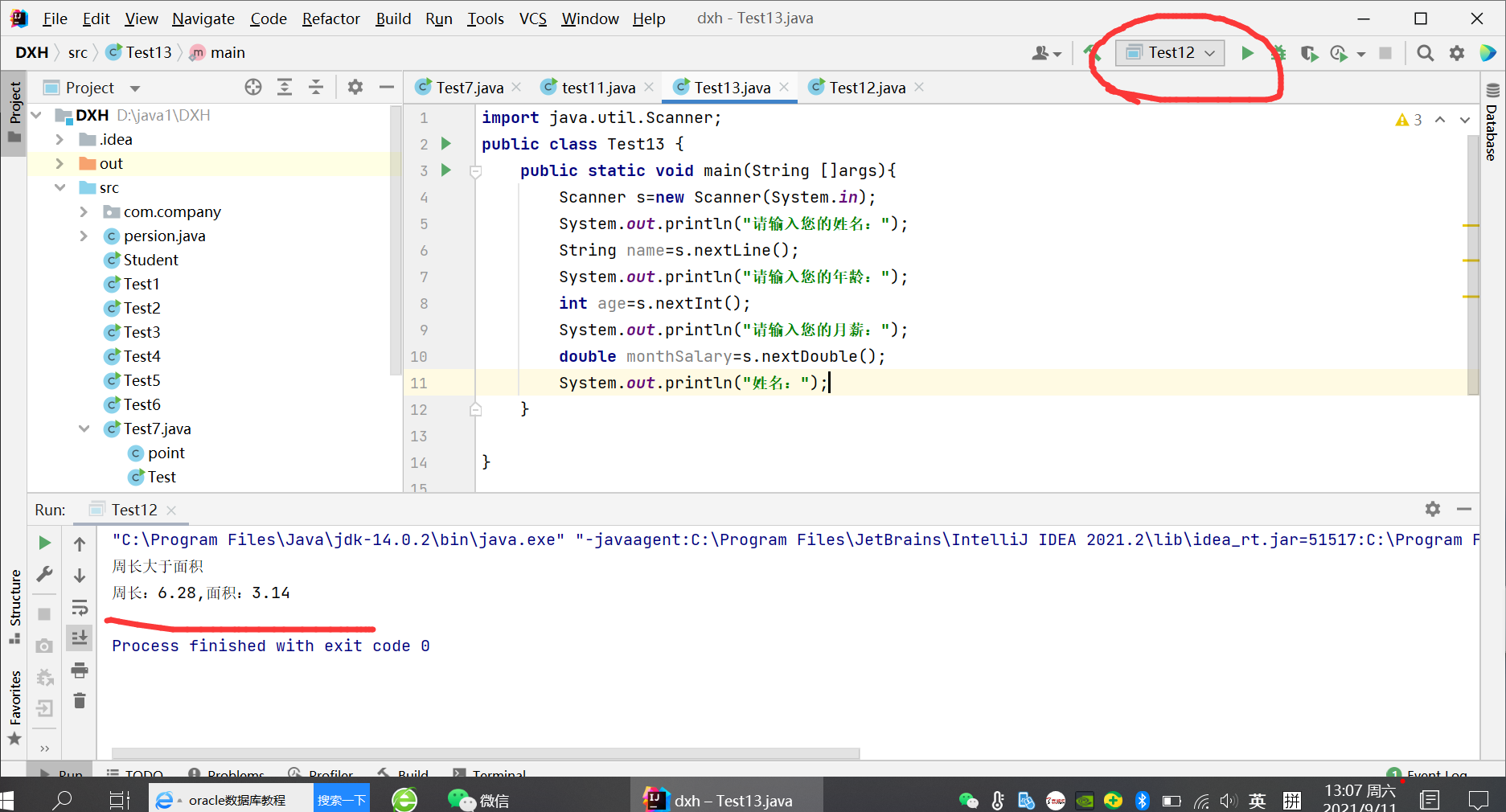1506x812 pixels.
Task: Open the VCS menu
Action: pos(532,18)
